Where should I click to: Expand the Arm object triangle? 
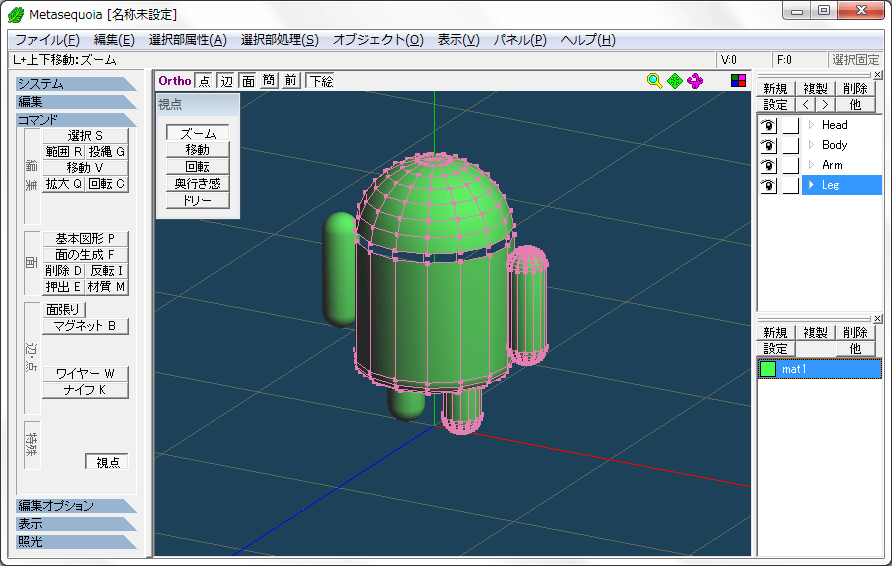coord(811,164)
